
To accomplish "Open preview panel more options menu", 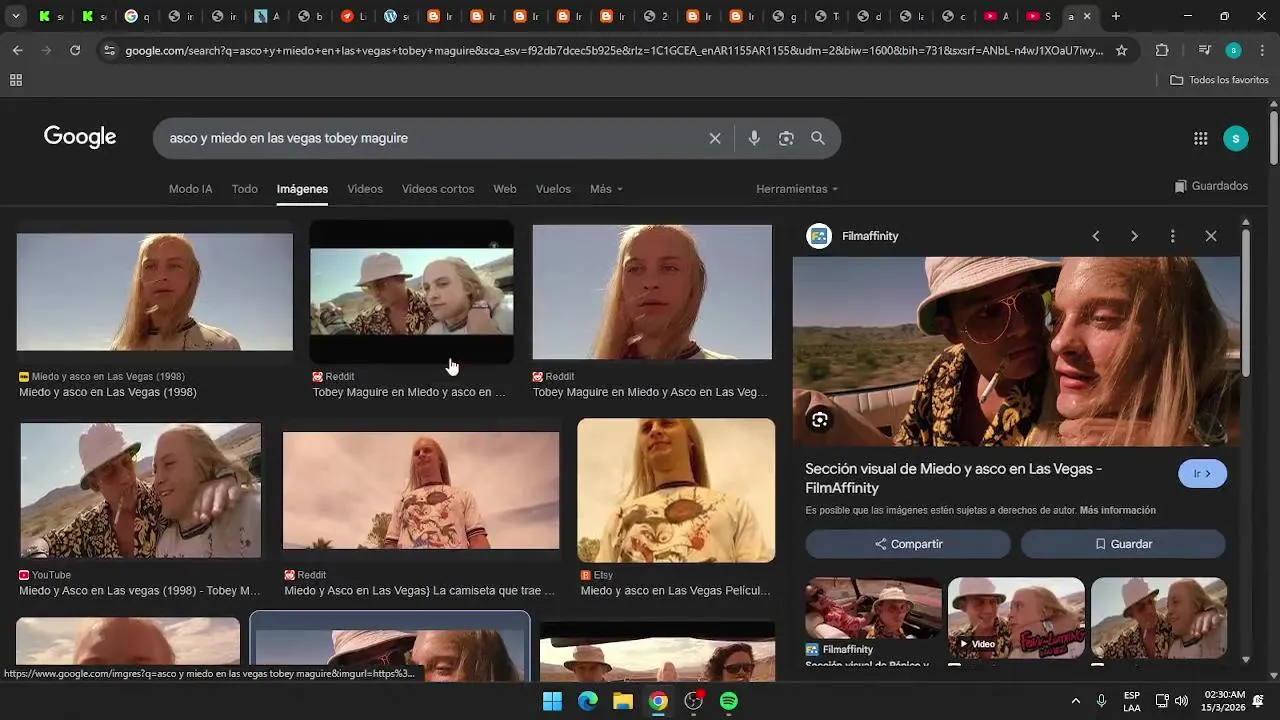I will coord(1173,236).
